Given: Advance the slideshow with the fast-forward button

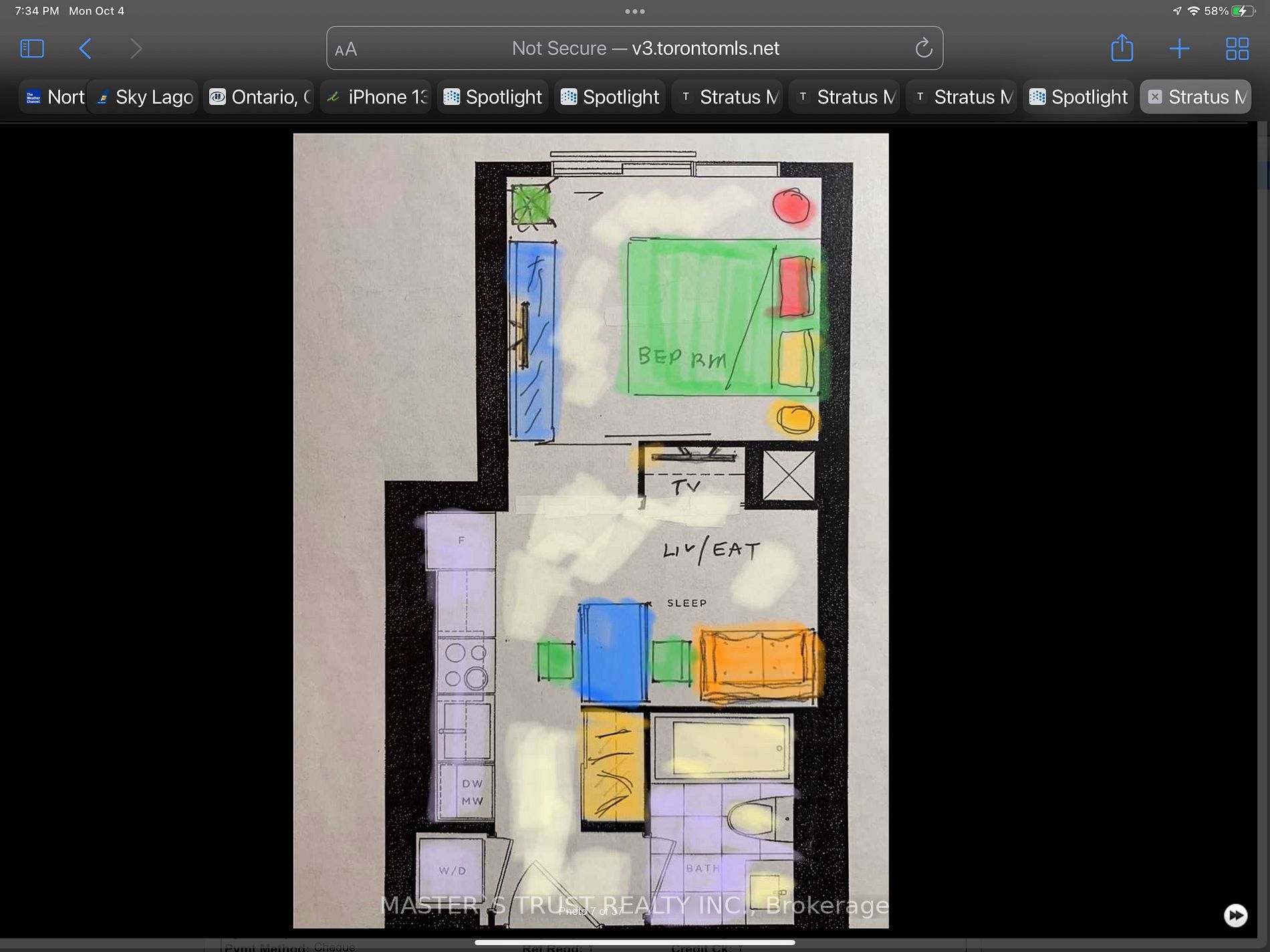Looking at the screenshot, I should pos(1235,915).
